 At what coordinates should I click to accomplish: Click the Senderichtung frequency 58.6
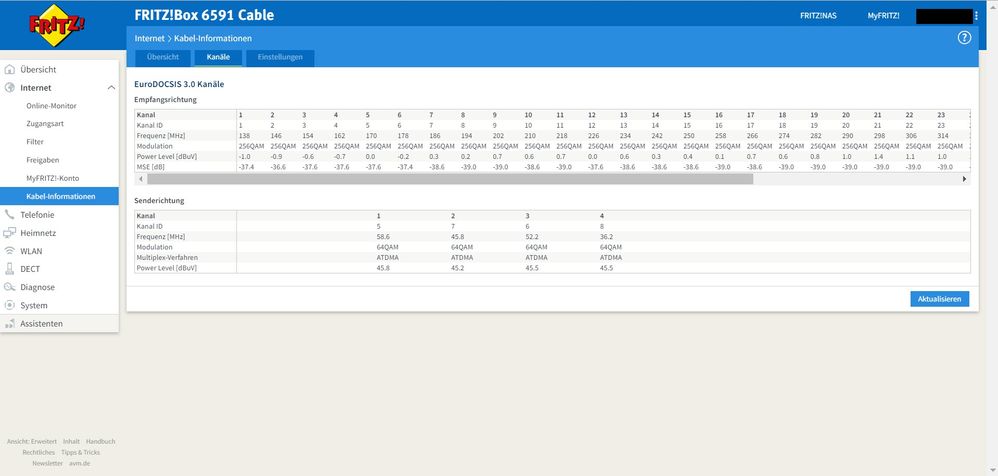pos(384,237)
